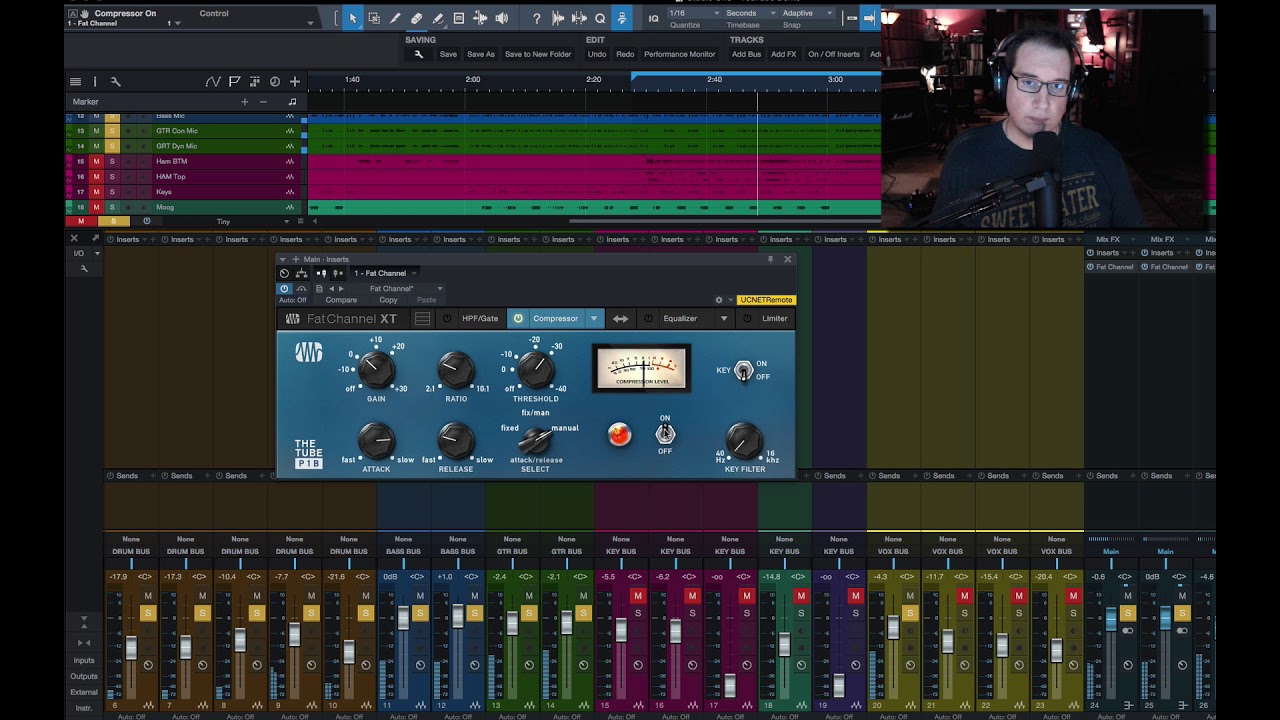The width and height of the screenshot is (1280, 720).
Task: Open plugin routing icon in plugin header
Action: 301,273
